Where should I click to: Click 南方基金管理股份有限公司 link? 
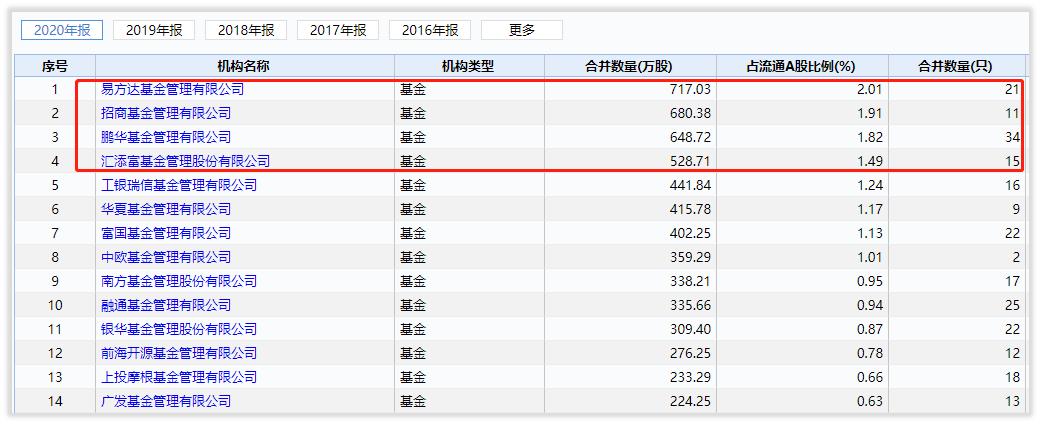[x=179, y=281]
